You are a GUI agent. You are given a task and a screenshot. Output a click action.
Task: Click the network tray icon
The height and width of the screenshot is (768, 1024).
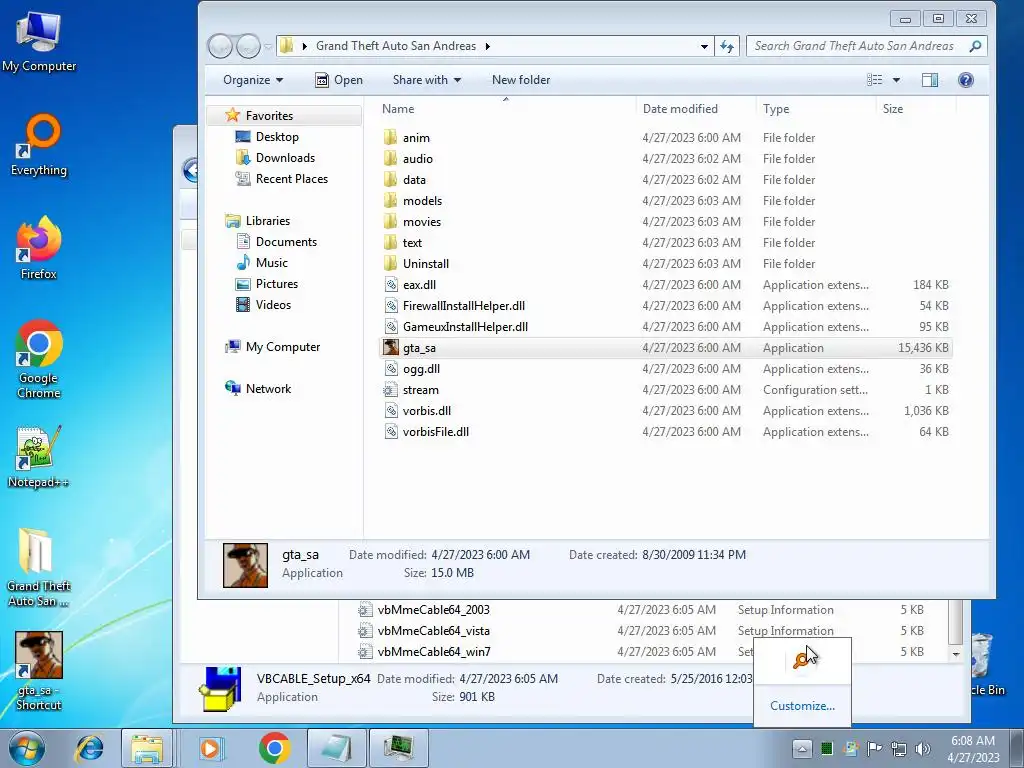pos(899,748)
